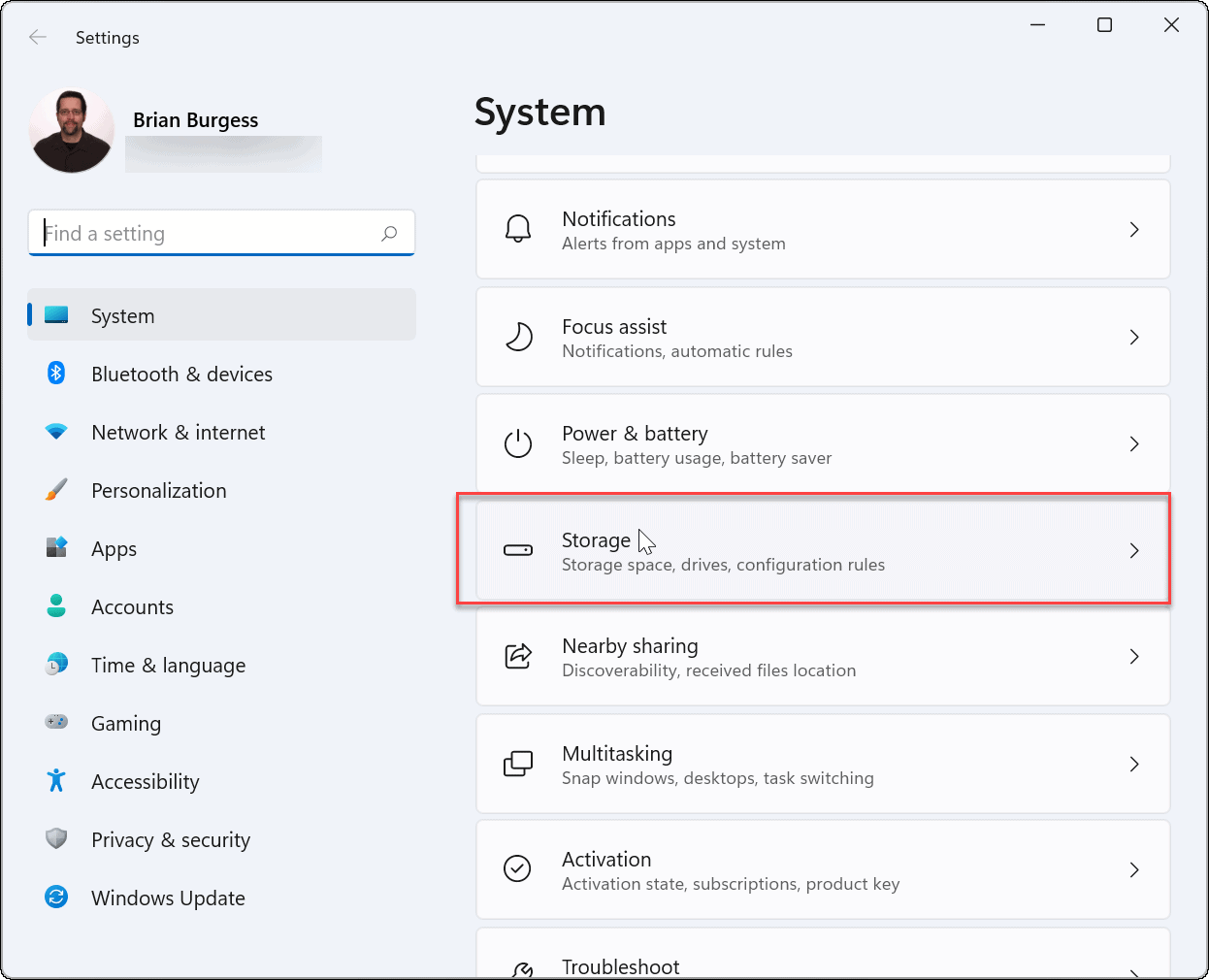Click the Storage drive icon

click(x=518, y=550)
